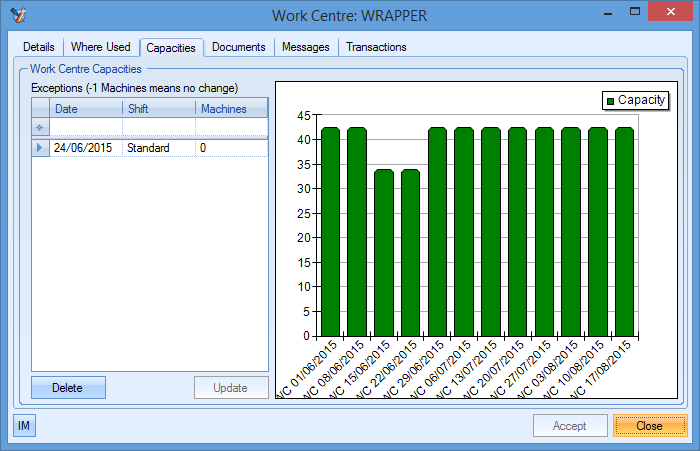This screenshot has height=451, width=700.
Task: Click the 24/06/2015 date cell
Action: click(x=85, y=148)
